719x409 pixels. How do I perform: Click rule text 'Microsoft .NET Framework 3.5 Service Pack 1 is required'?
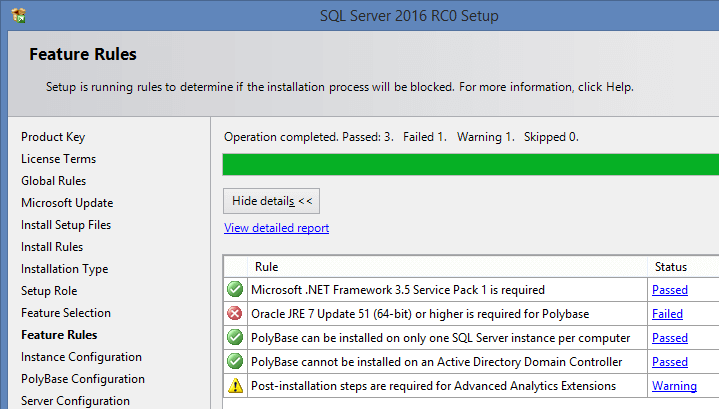398,290
